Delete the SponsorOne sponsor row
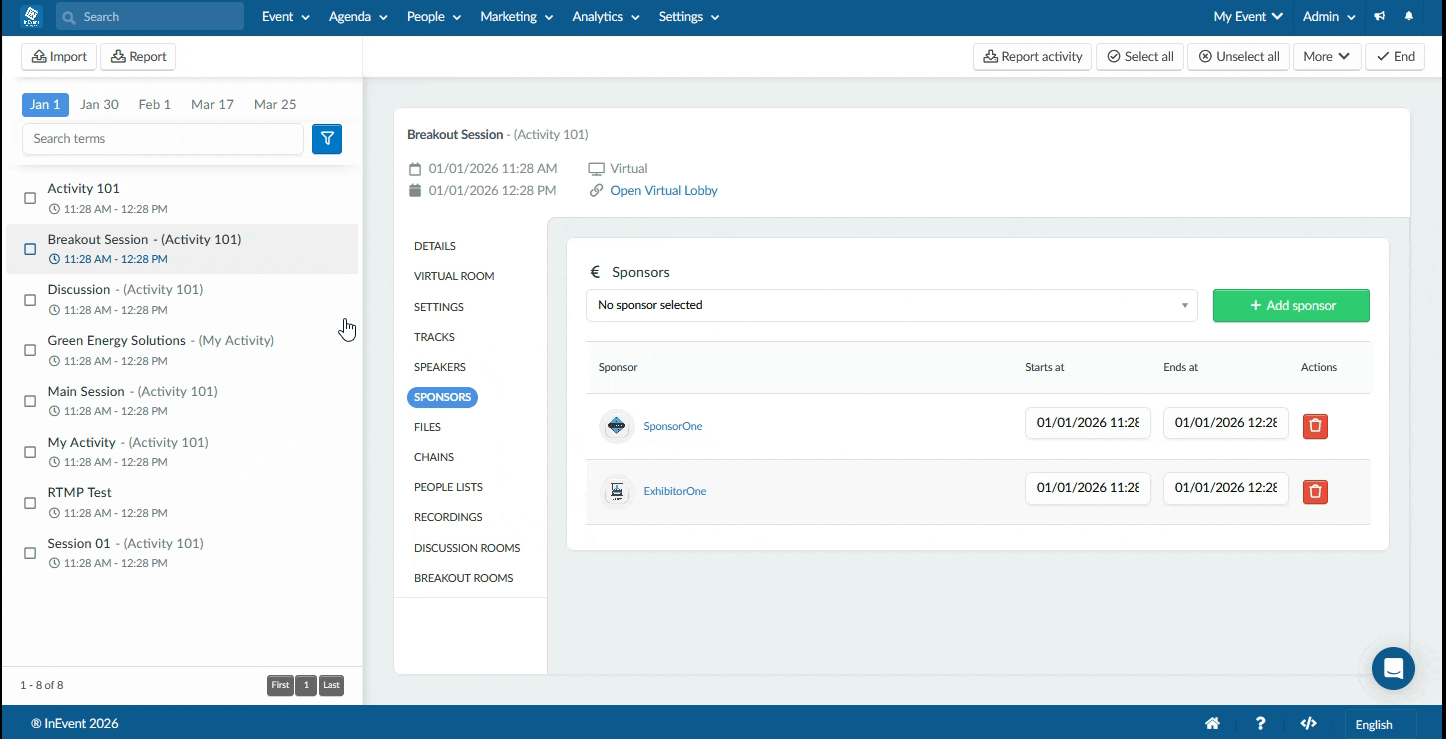Image resolution: width=1446 pixels, height=739 pixels. click(1315, 426)
